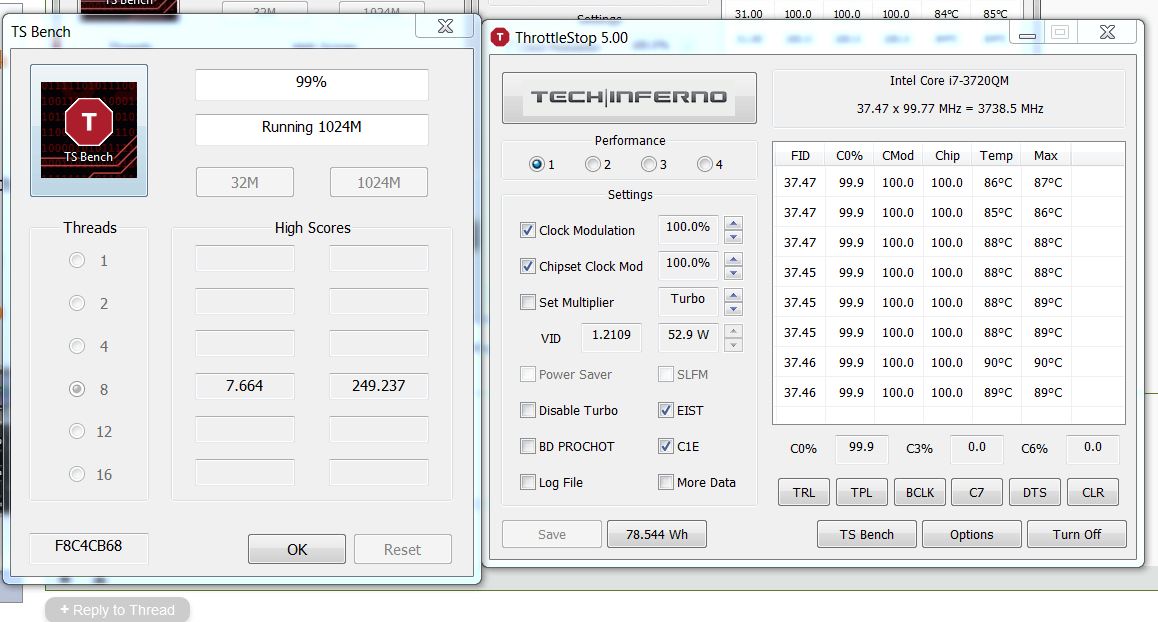Open ThrottleStop Options
Image resolution: width=1158 pixels, height=622 pixels.
[972, 534]
